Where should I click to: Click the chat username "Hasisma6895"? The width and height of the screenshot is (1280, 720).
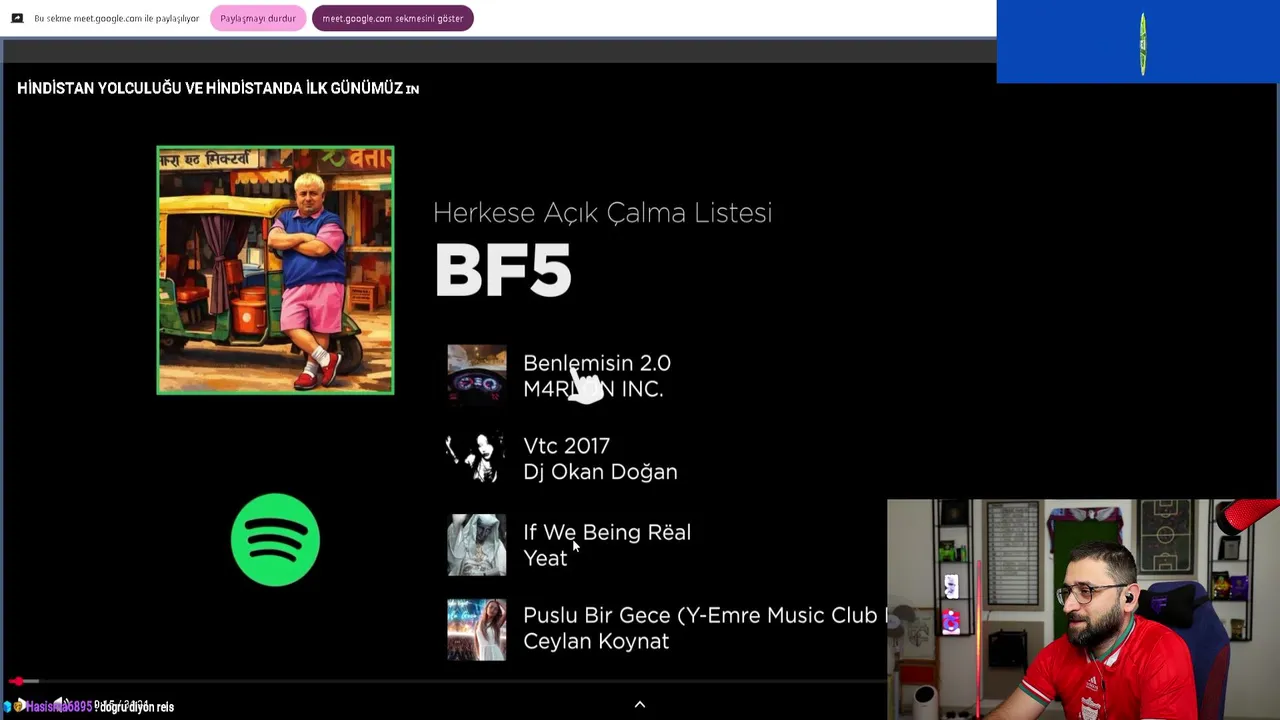[x=58, y=707]
